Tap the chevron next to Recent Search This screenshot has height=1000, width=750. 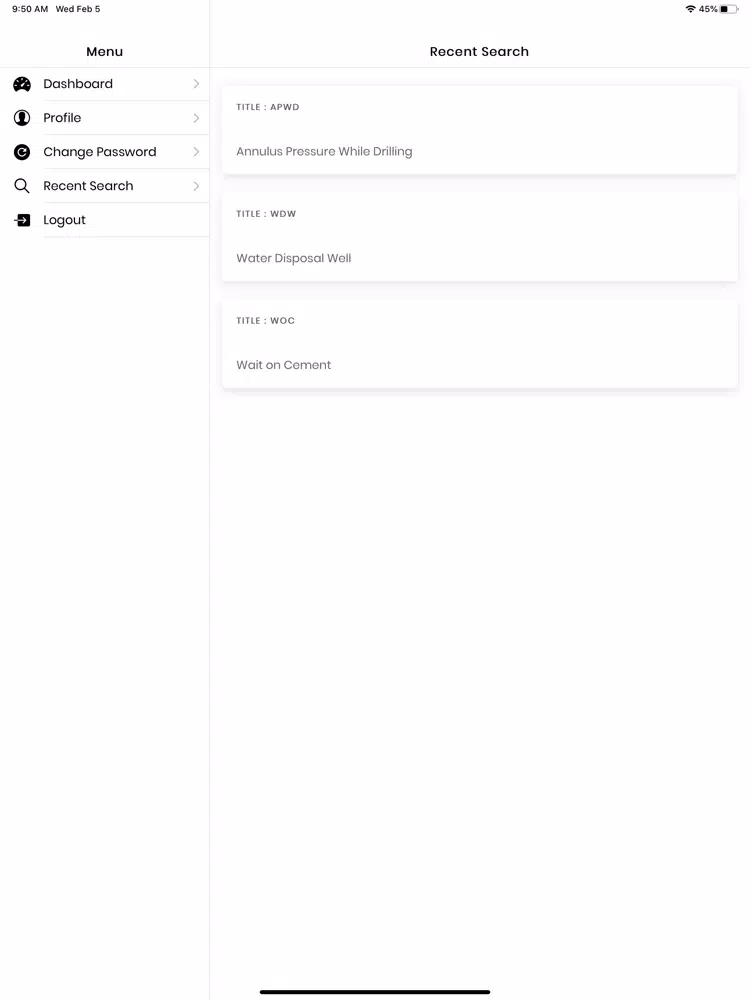[196, 186]
